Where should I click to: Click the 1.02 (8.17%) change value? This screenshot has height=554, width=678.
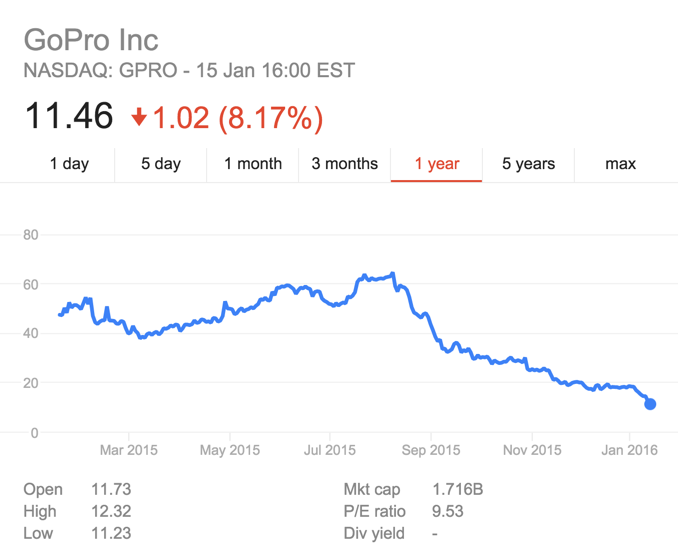tap(237, 118)
